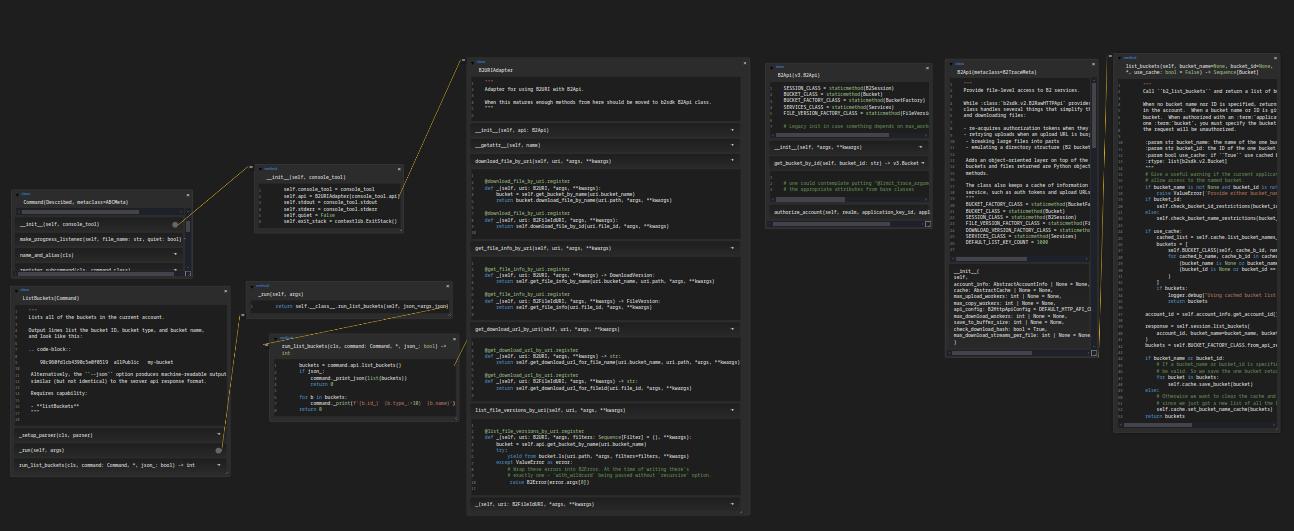
Task: Click resize handle of B2Api(v3.B2Api) node
Action: (x=928, y=224)
